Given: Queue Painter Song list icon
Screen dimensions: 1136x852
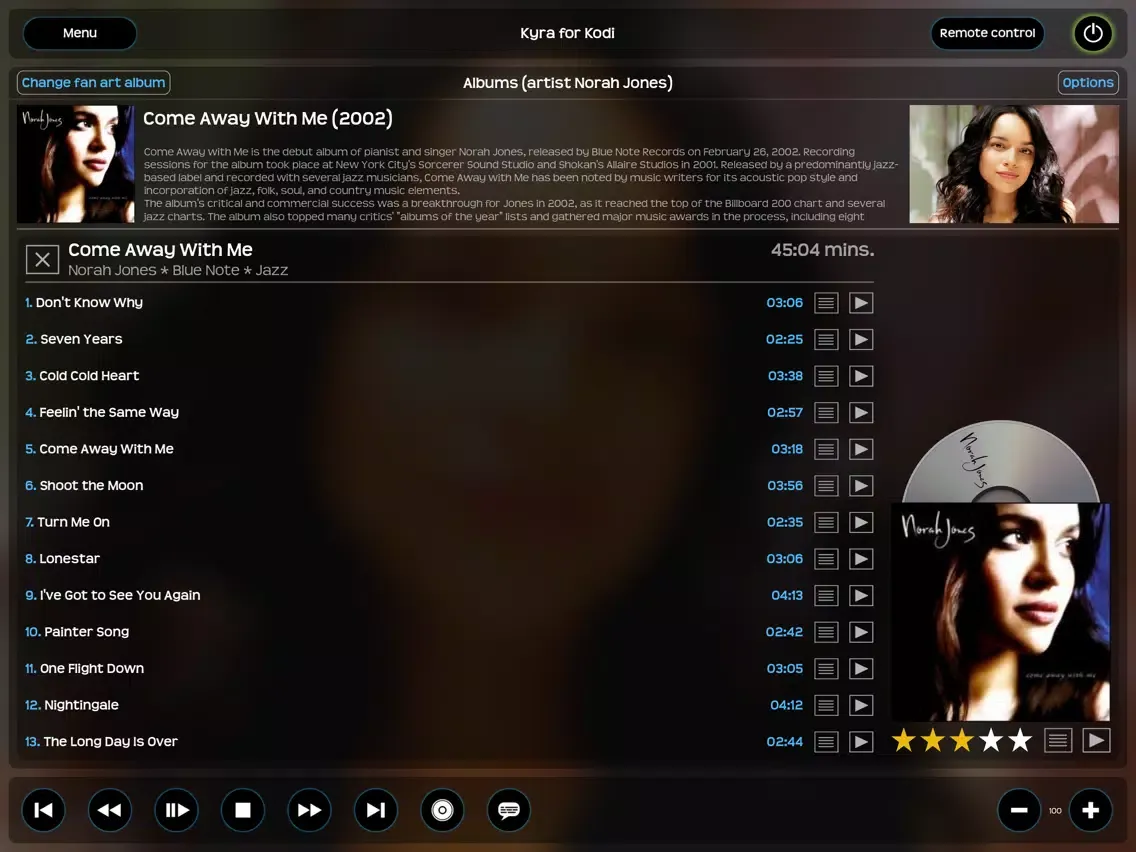Looking at the screenshot, I should coord(826,632).
